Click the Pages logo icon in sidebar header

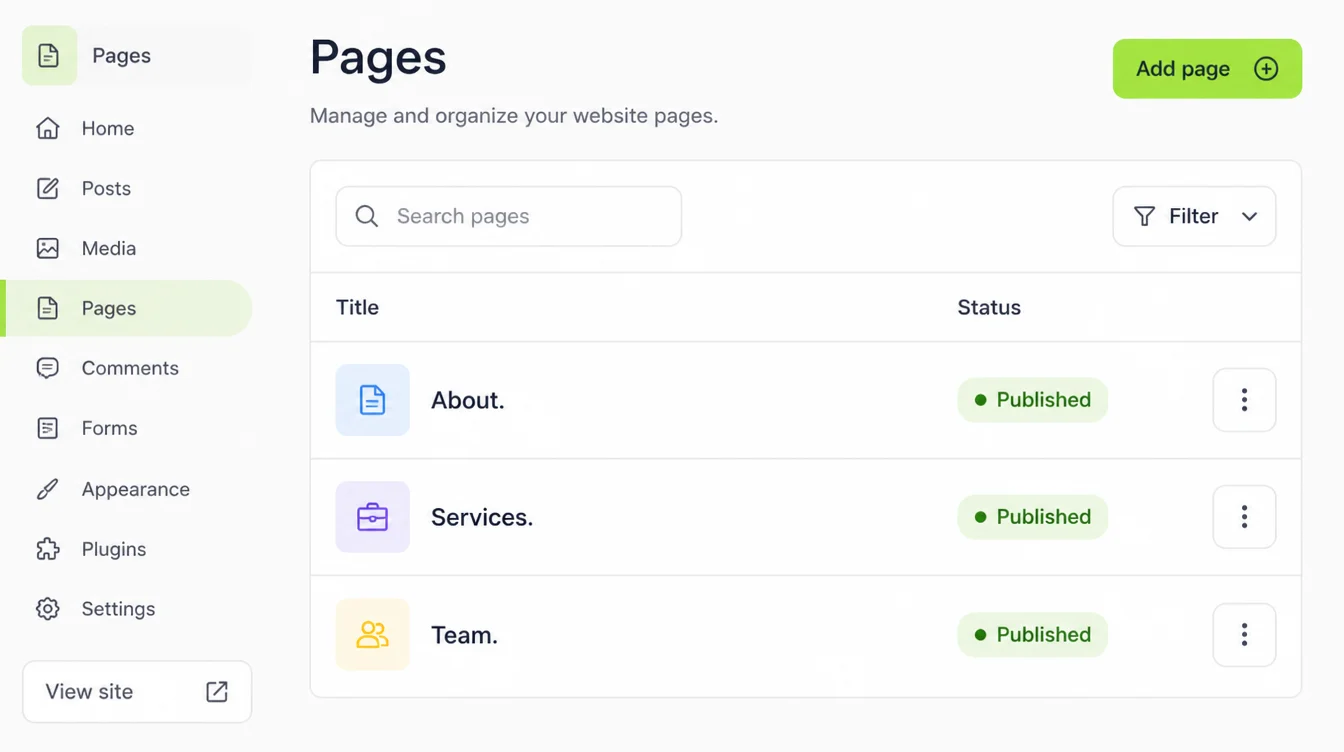[x=49, y=55]
